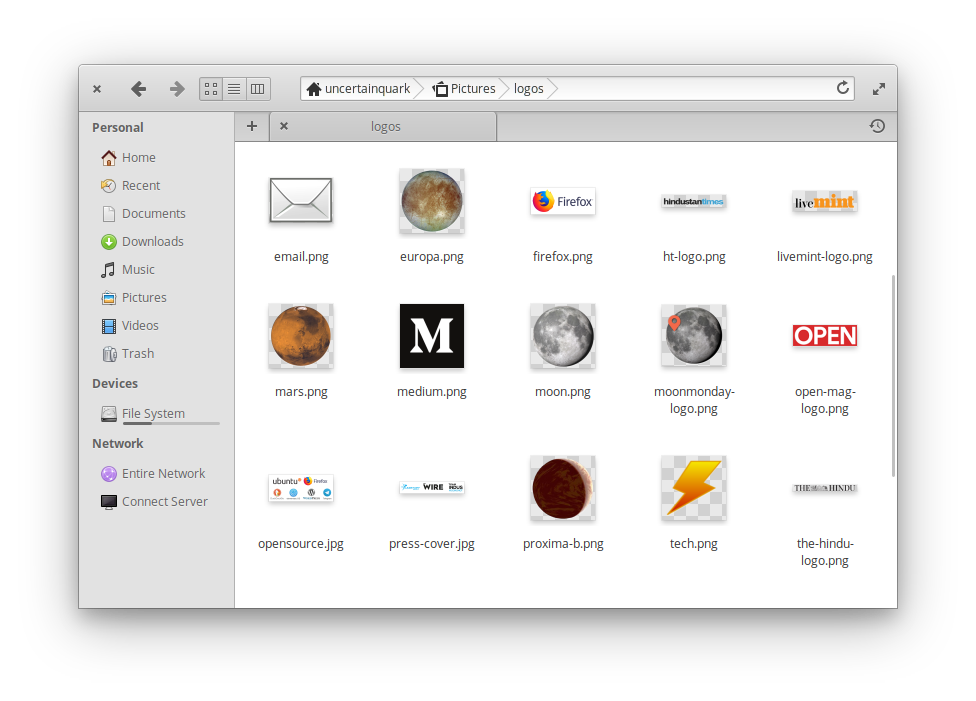976x701 pixels.
Task: Click the file name 'opensource.jpg'
Action: coord(301,543)
